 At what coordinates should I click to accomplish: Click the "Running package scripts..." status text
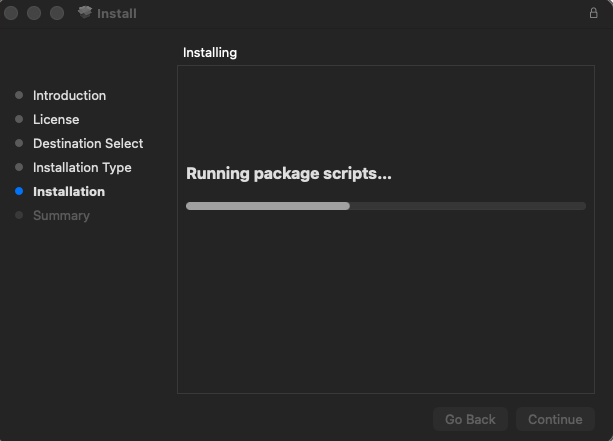(289, 174)
